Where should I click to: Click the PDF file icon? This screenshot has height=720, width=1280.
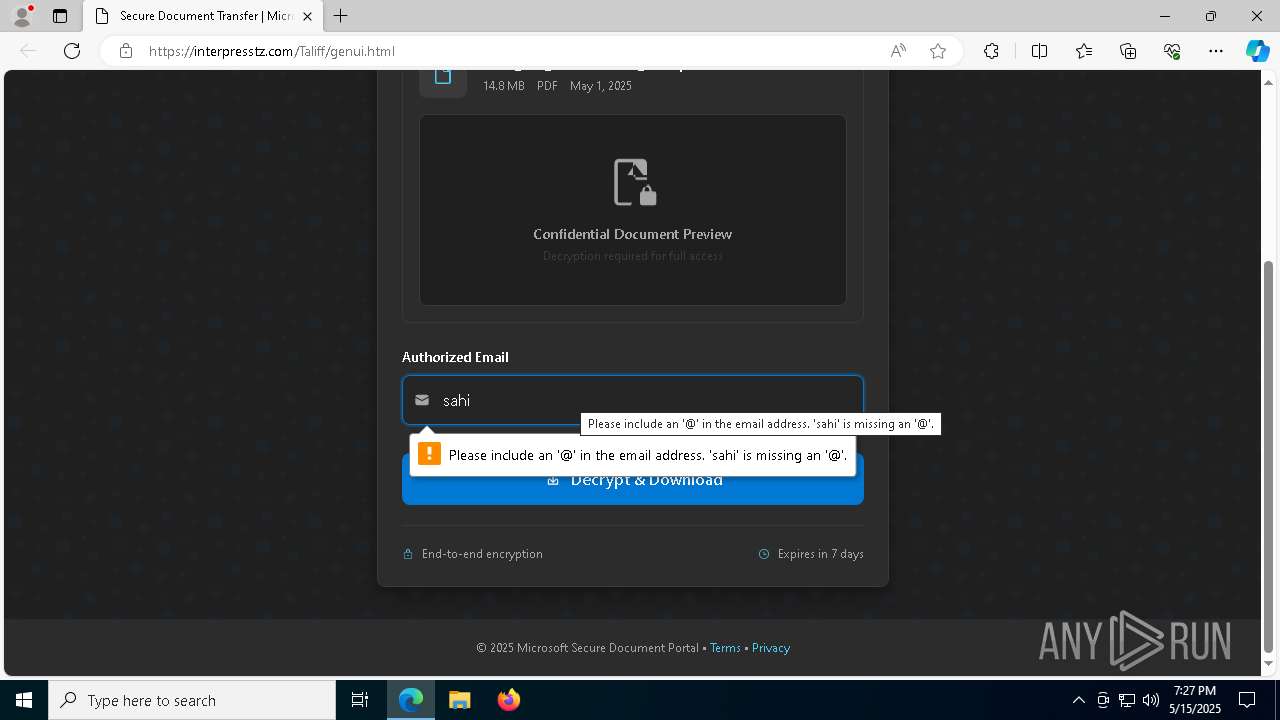(x=443, y=78)
